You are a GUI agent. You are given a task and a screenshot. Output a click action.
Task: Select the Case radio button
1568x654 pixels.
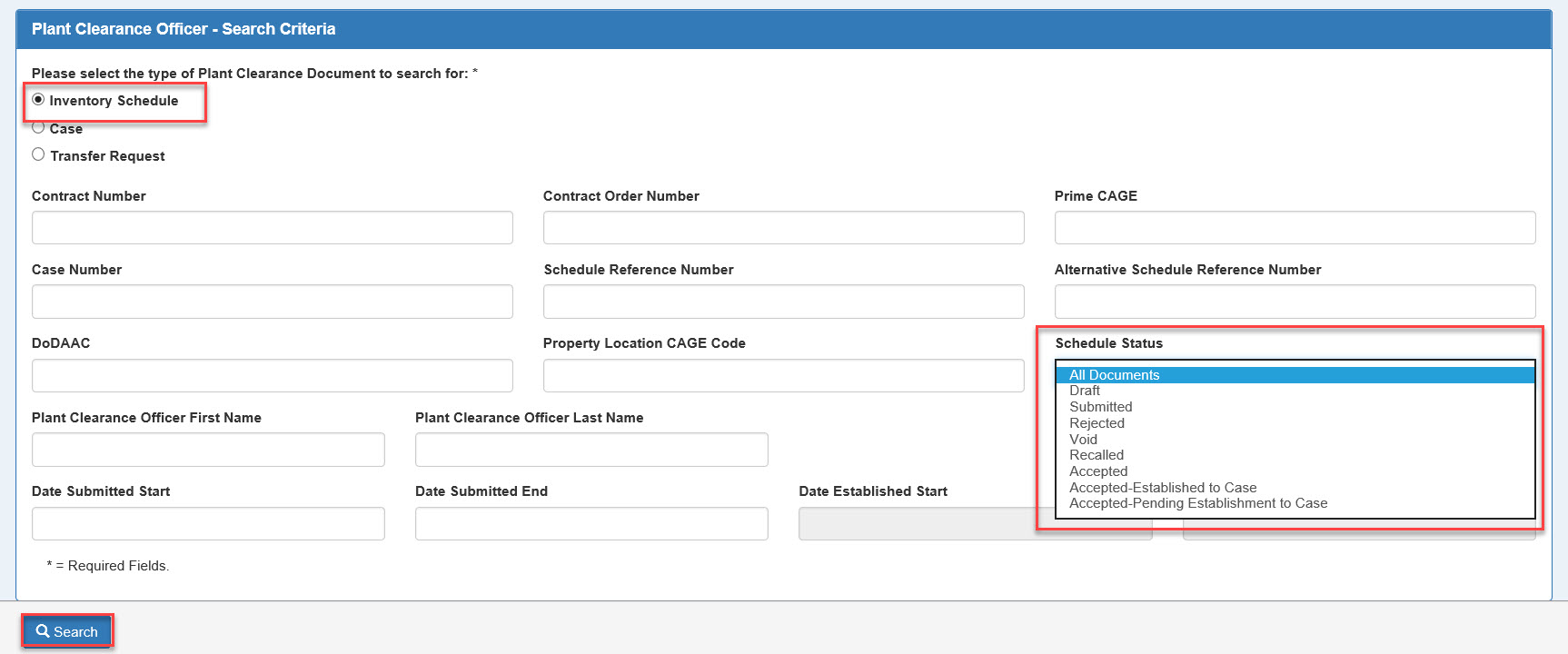pos(38,128)
